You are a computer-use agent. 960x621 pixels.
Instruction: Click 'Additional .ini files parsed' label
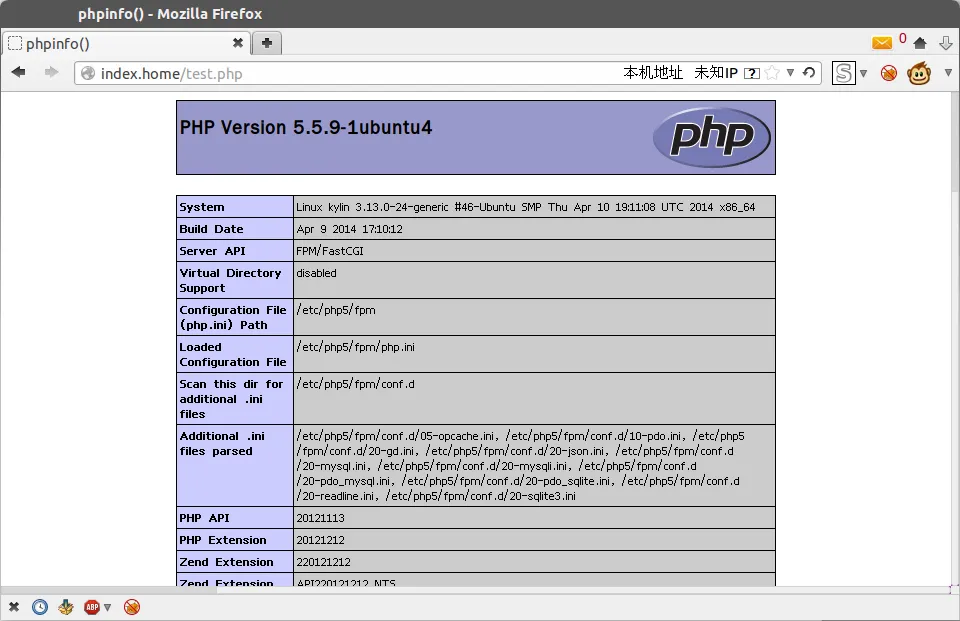click(222, 443)
